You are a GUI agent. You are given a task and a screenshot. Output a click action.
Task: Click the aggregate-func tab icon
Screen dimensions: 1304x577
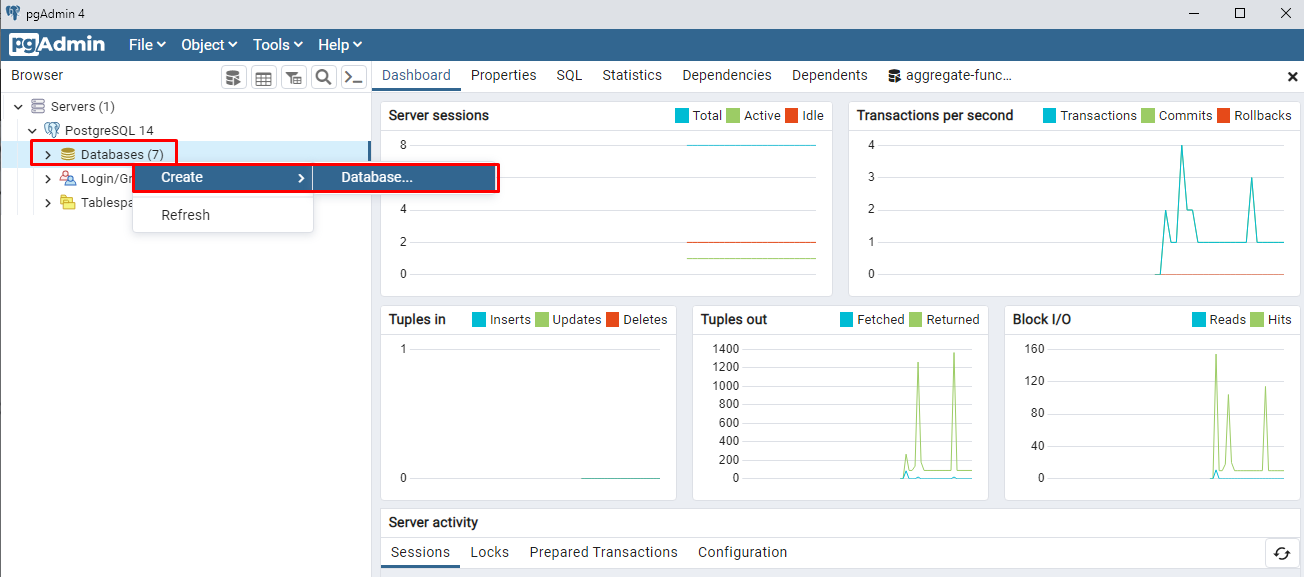pyautogui.click(x=894, y=75)
